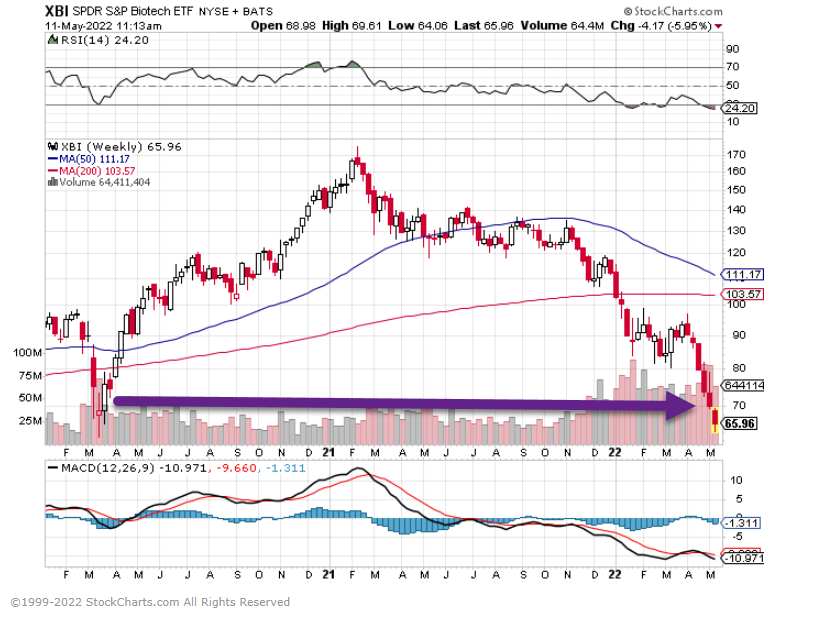Click the volume bars icon in the legend
Screen dimensions: 821x619
(52, 182)
